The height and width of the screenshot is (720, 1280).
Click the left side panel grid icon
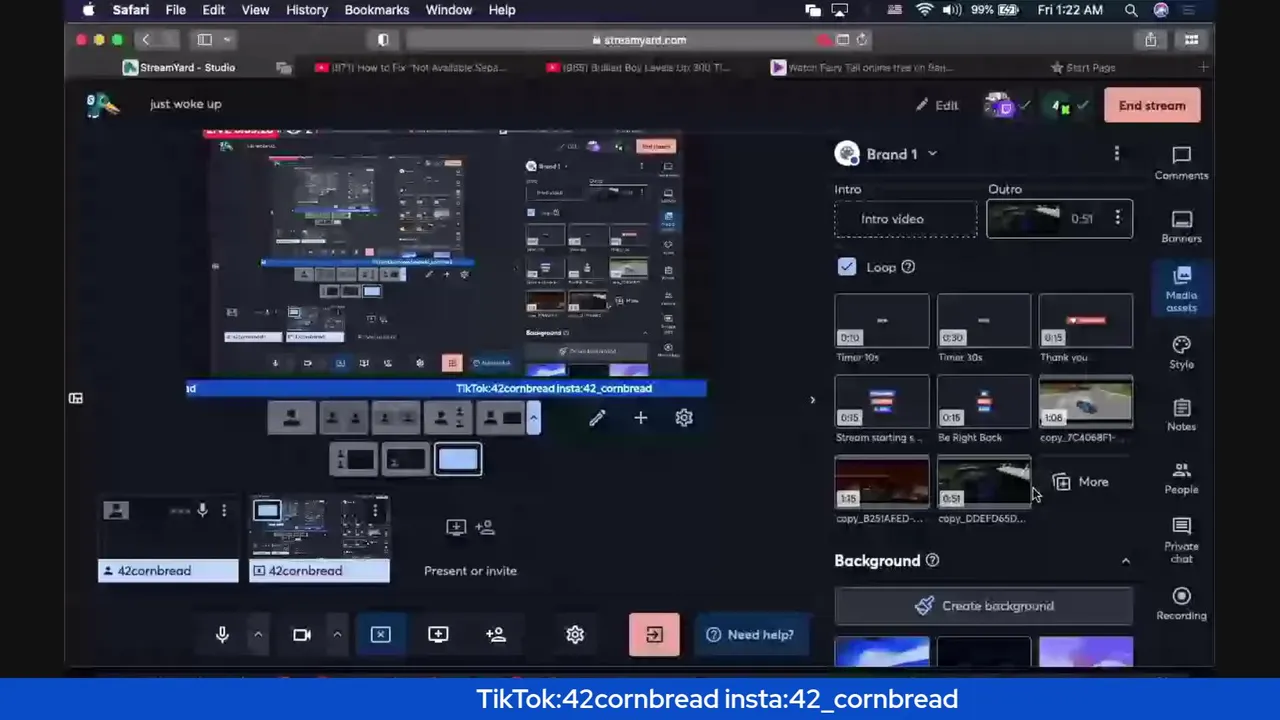tap(75, 398)
